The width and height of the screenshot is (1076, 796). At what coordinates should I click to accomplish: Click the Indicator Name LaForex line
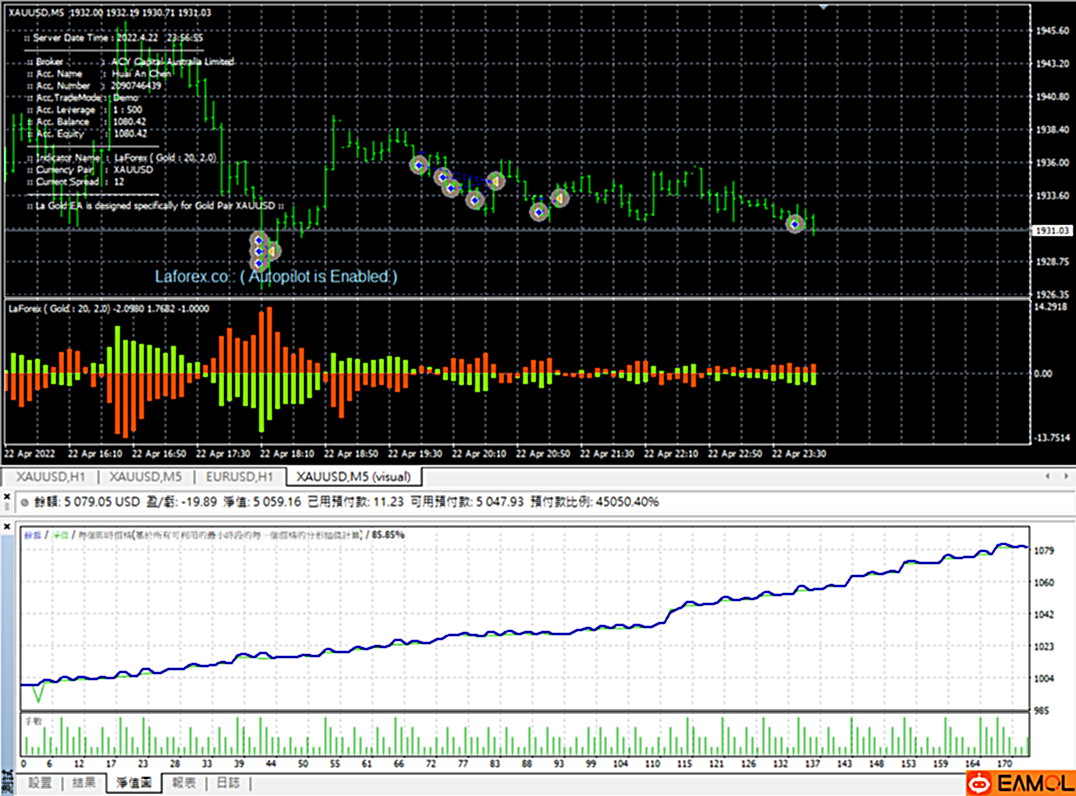click(122, 158)
